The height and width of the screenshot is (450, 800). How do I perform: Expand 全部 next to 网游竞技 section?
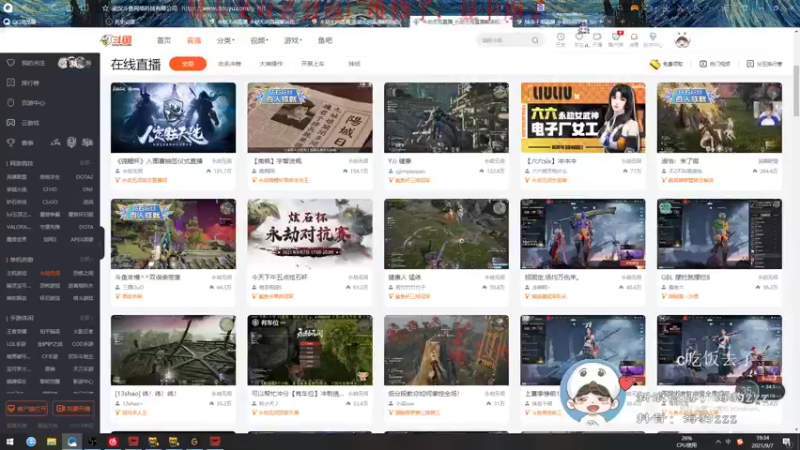[x=86, y=163]
